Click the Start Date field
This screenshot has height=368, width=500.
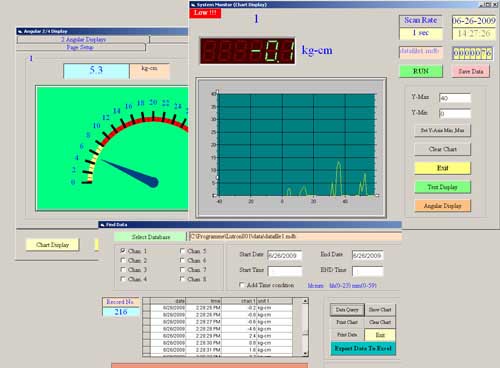point(285,255)
